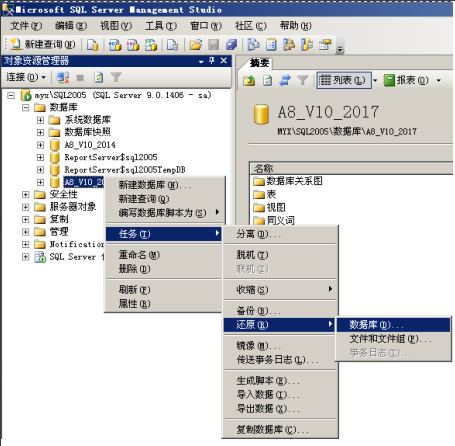
Task: Click the Registered Servers toolbar icon
Action: coord(253,45)
